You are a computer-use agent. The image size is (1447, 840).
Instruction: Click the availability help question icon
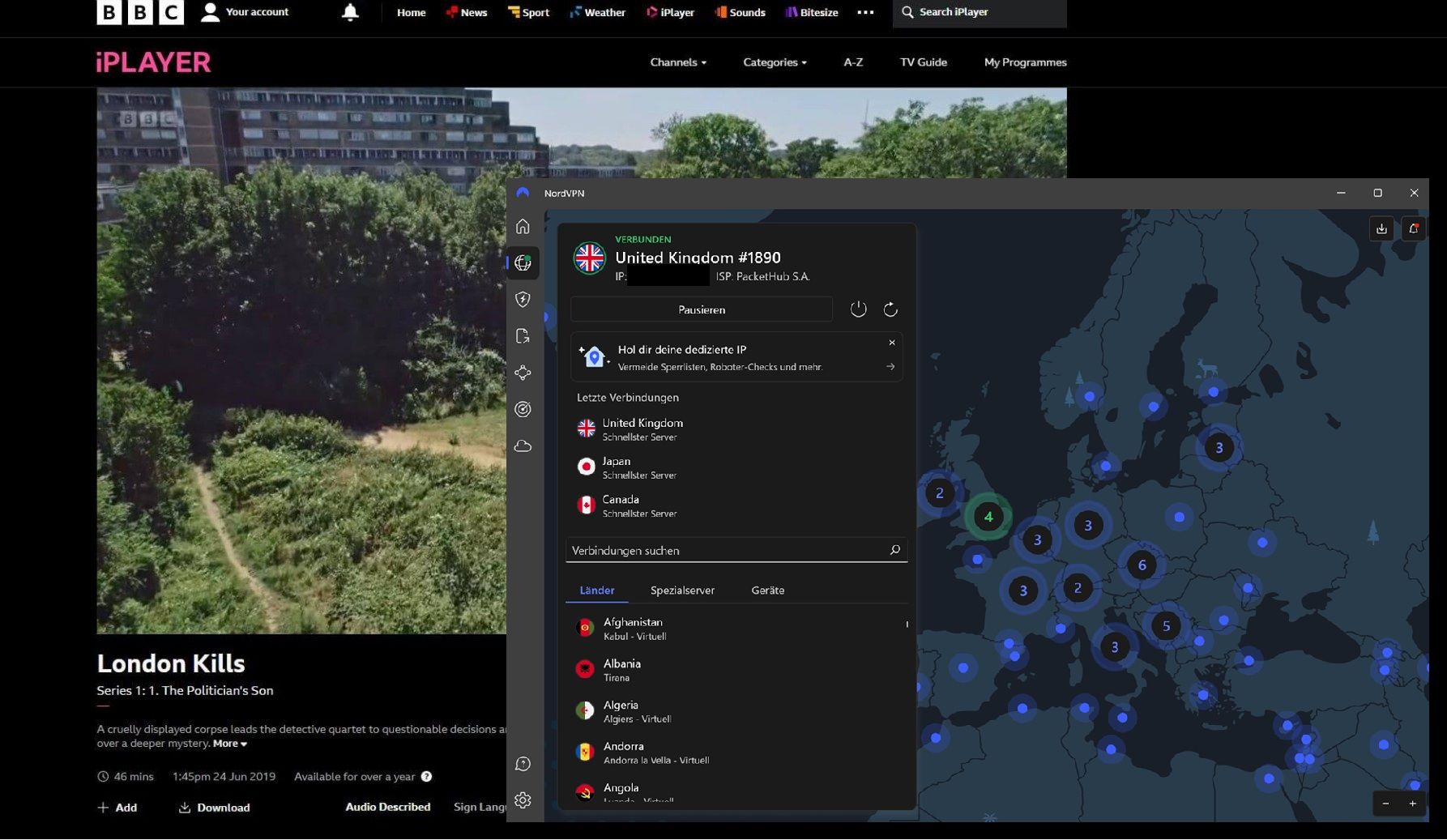click(426, 776)
